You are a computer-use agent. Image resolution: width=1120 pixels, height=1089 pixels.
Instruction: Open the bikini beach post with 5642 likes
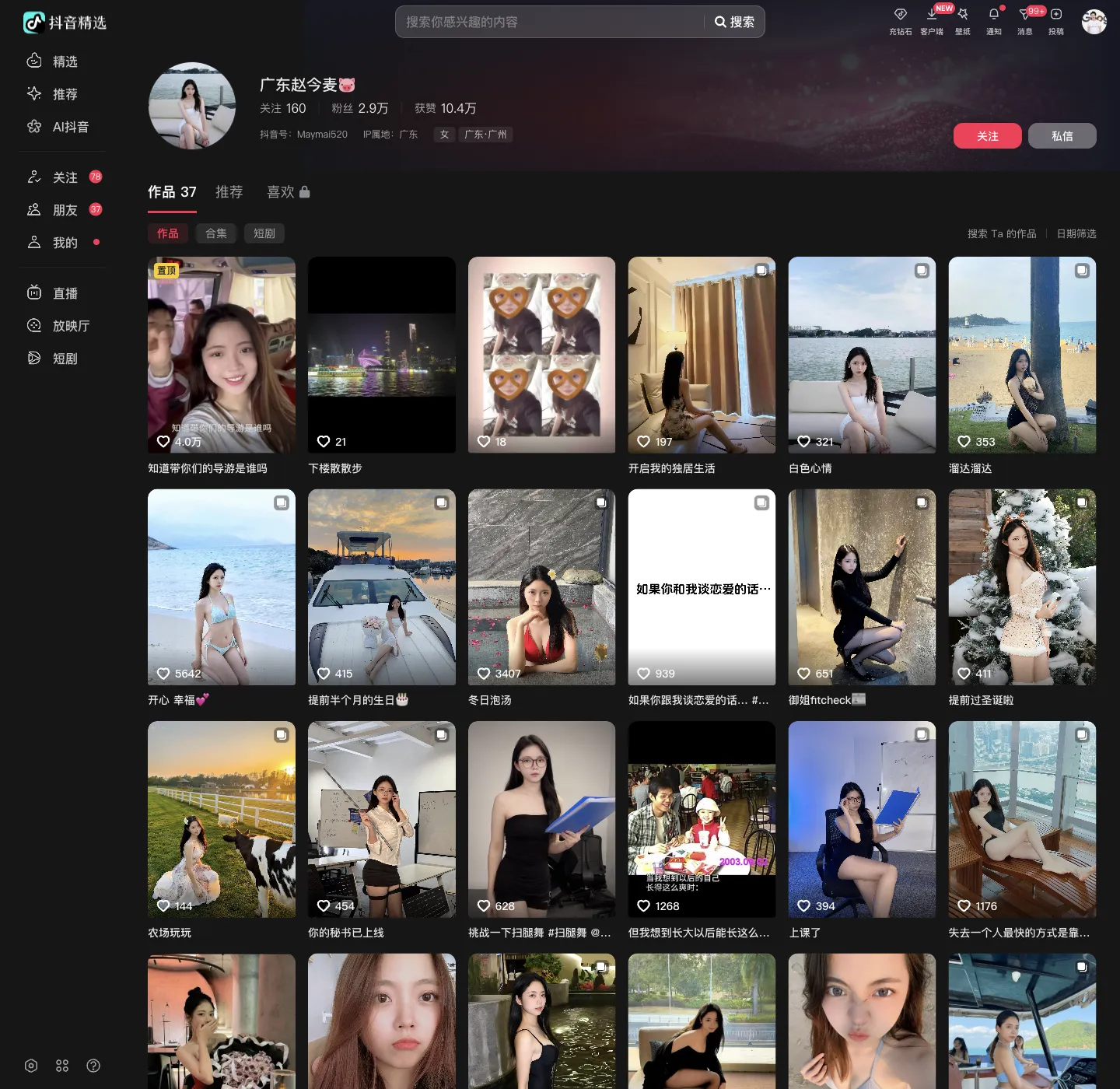coord(222,587)
